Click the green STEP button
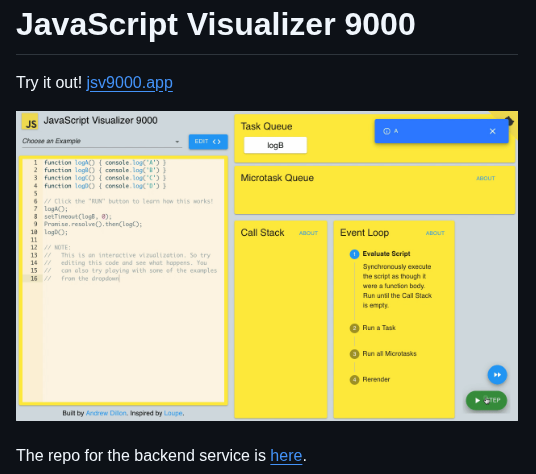Viewport: 536px width, 474px height. point(486,400)
